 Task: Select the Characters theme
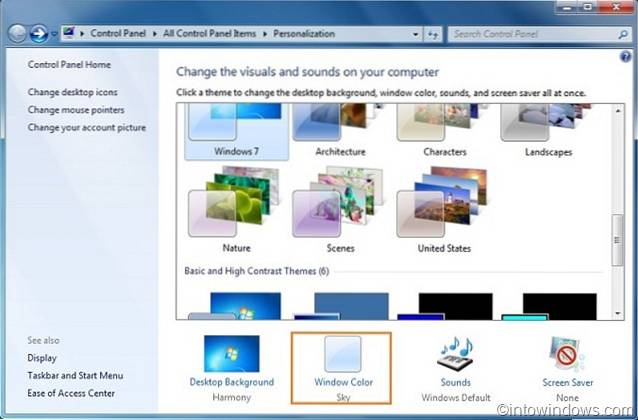pyautogui.click(x=445, y=131)
